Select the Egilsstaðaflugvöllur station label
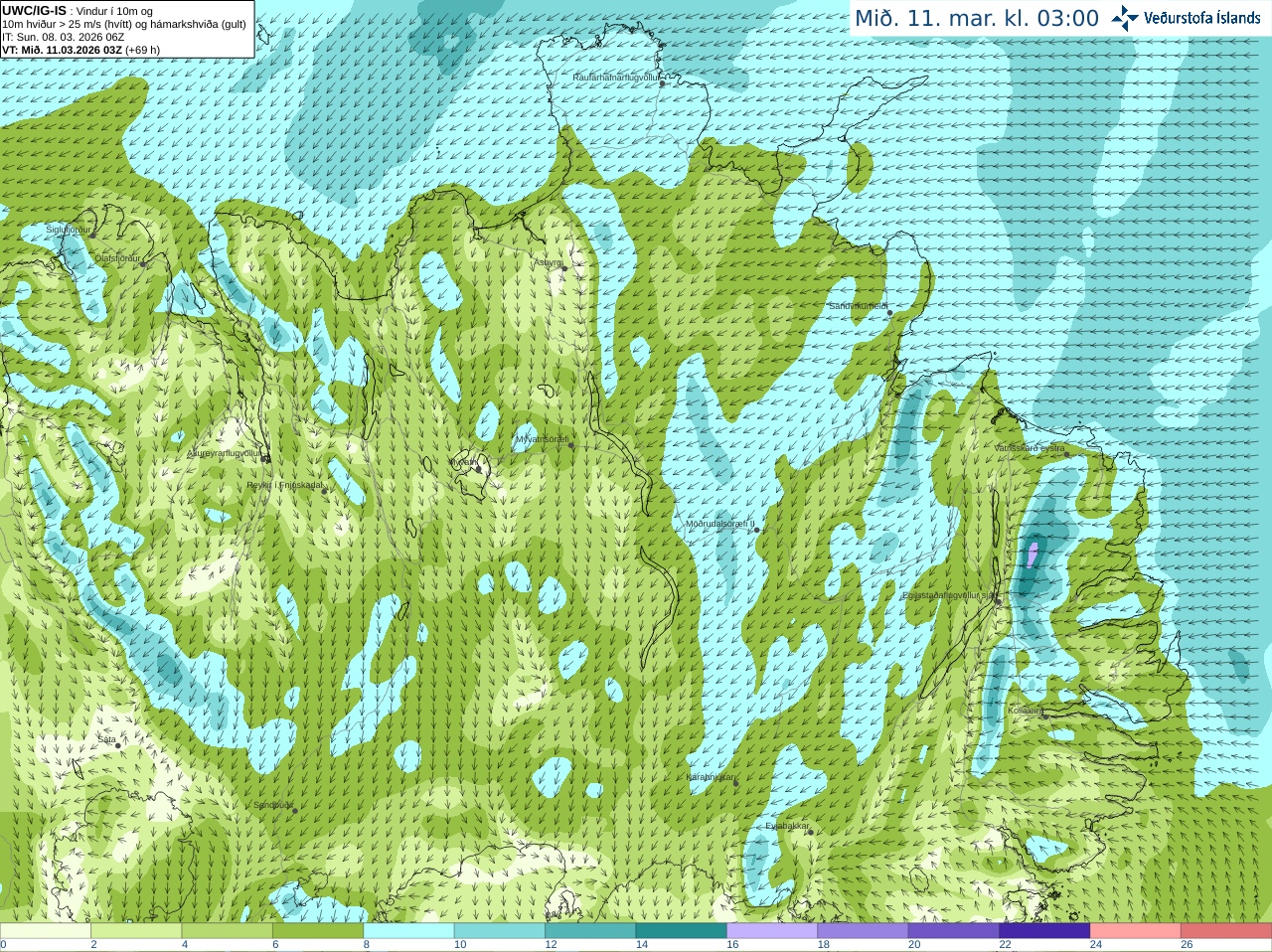Image resolution: width=1272 pixels, height=952 pixels. pyautogui.click(x=949, y=595)
